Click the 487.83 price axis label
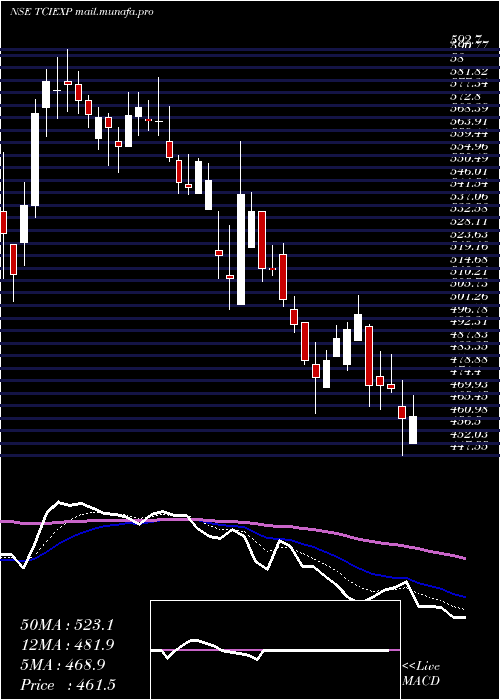 click(469, 334)
